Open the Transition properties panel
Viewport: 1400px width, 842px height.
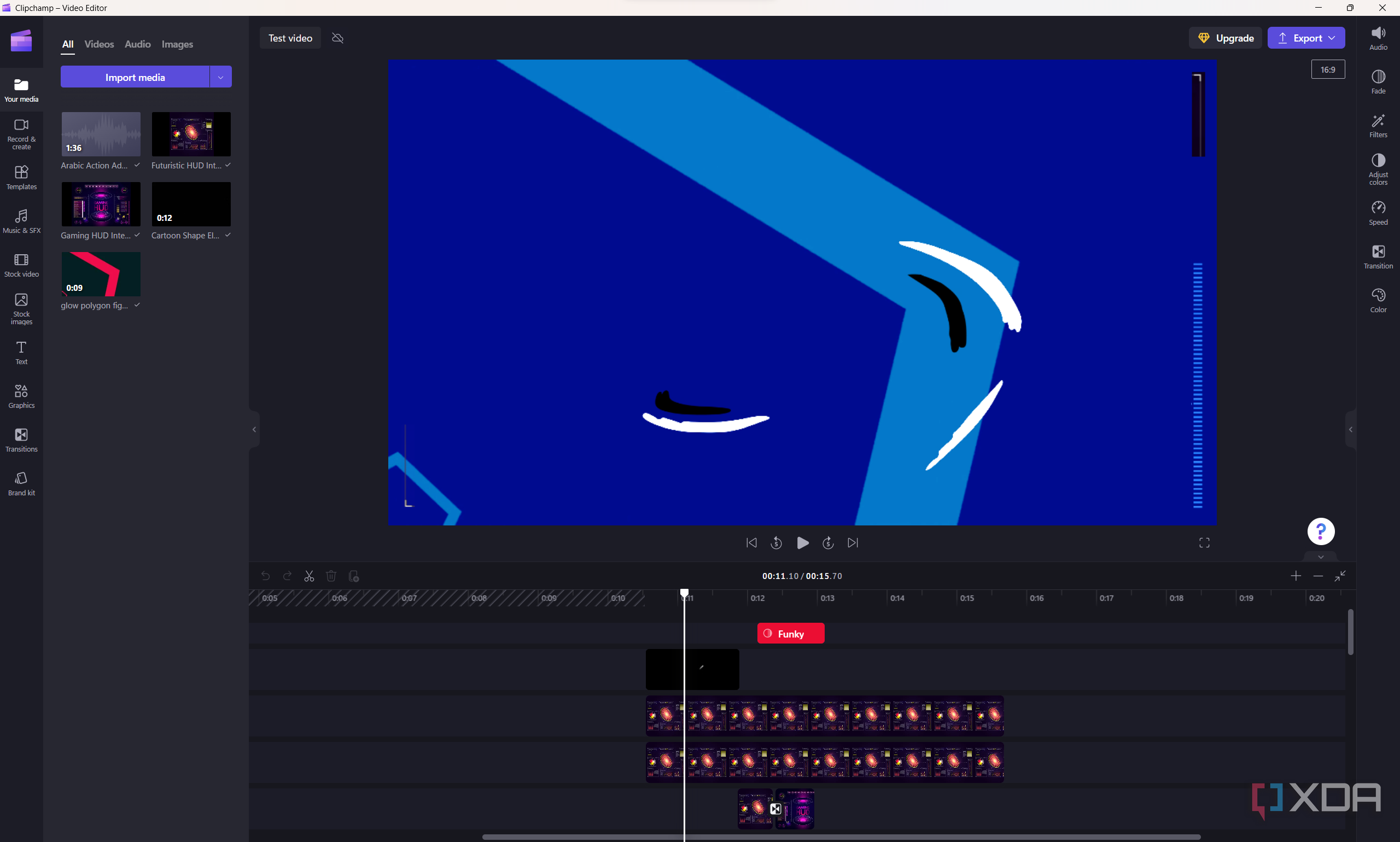coord(1378,256)
